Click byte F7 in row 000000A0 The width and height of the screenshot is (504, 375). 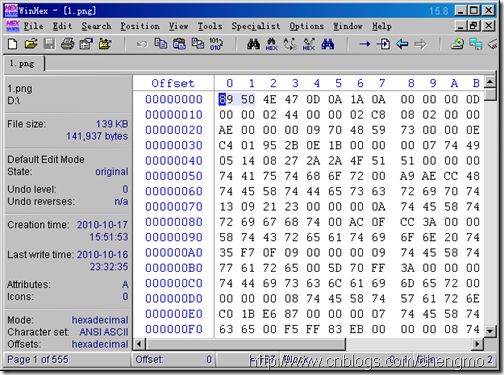[x=248, y=253]
